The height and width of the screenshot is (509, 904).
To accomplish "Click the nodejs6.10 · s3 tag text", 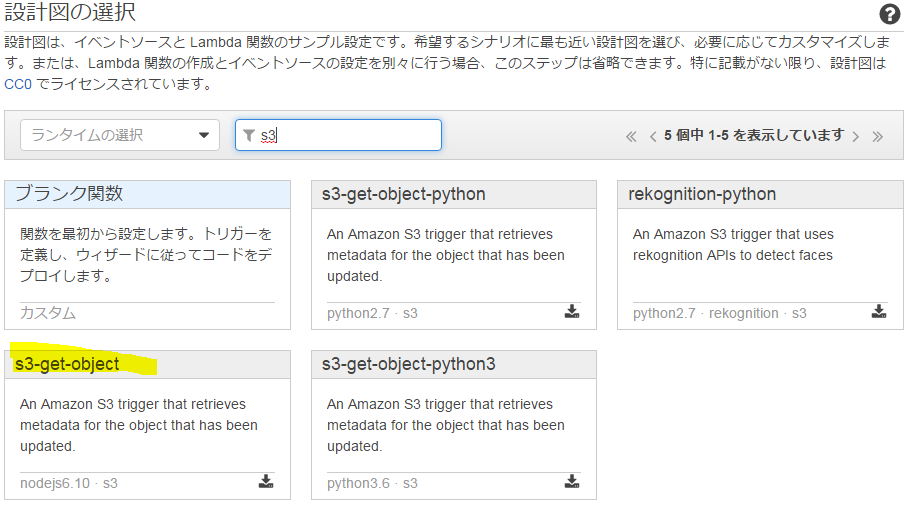I will (69, 483).
